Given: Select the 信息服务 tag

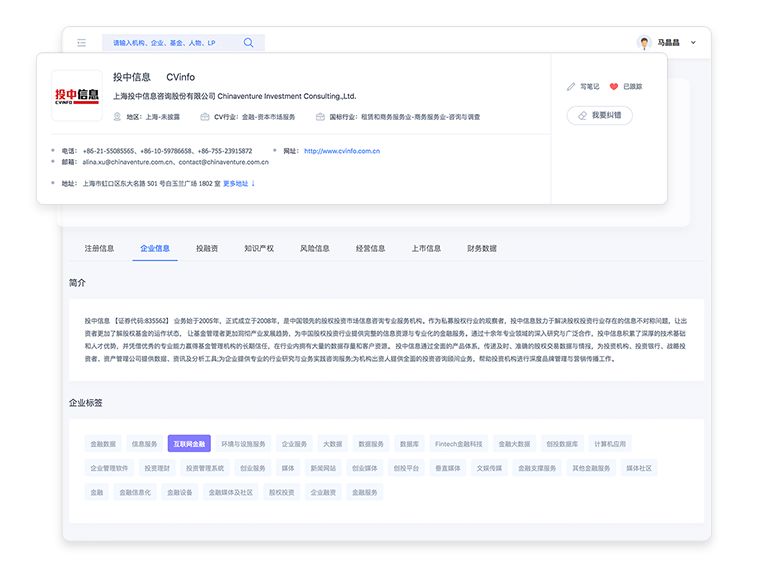Looking at the screenshot, I should pos(144,444).
